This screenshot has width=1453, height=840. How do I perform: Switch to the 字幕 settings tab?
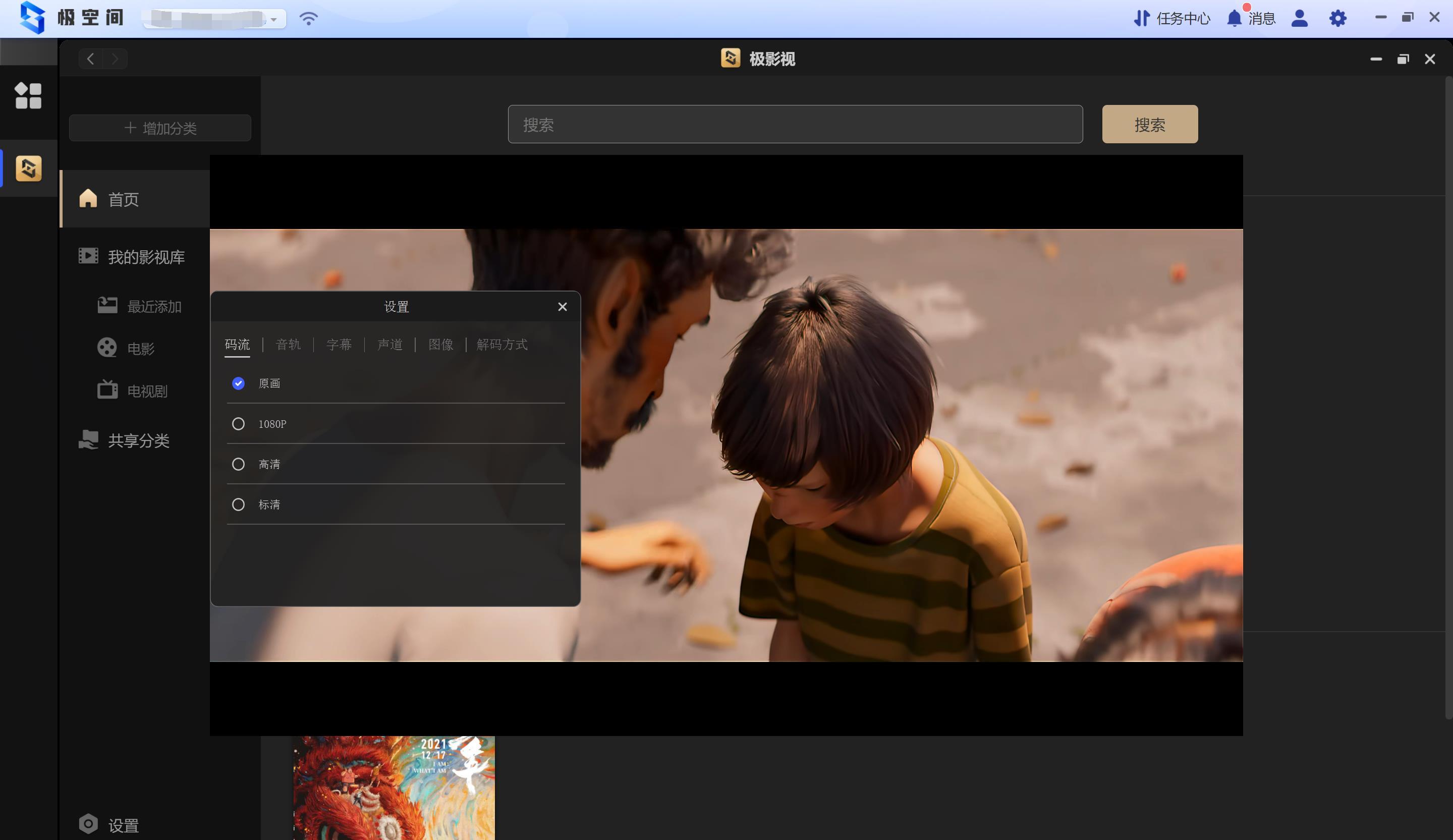[339, 345]
